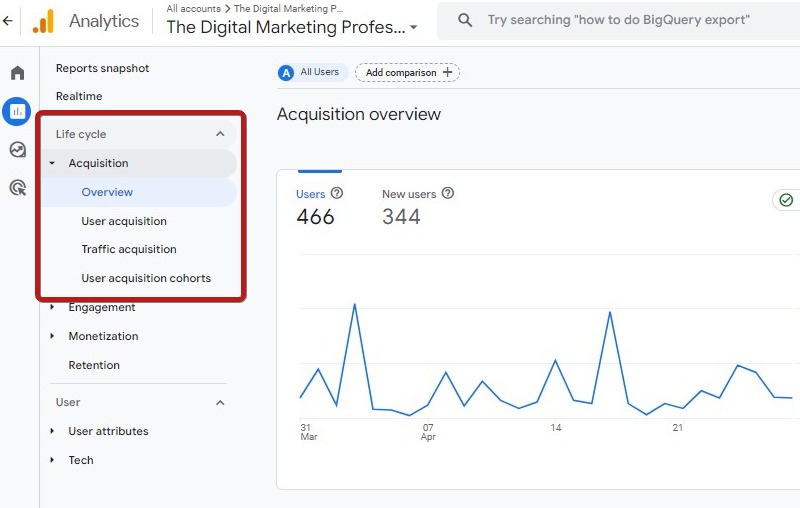Collapse the User section chevron
The image size is (800, 508).
[220, 402]
